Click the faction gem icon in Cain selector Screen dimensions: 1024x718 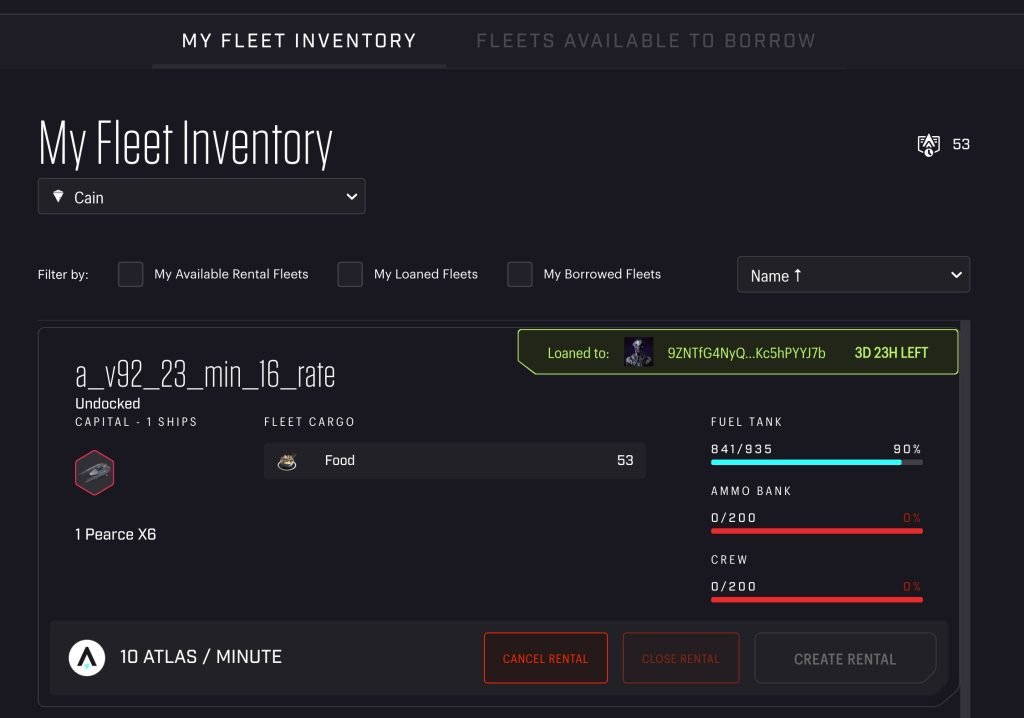(x=57, y=197)
